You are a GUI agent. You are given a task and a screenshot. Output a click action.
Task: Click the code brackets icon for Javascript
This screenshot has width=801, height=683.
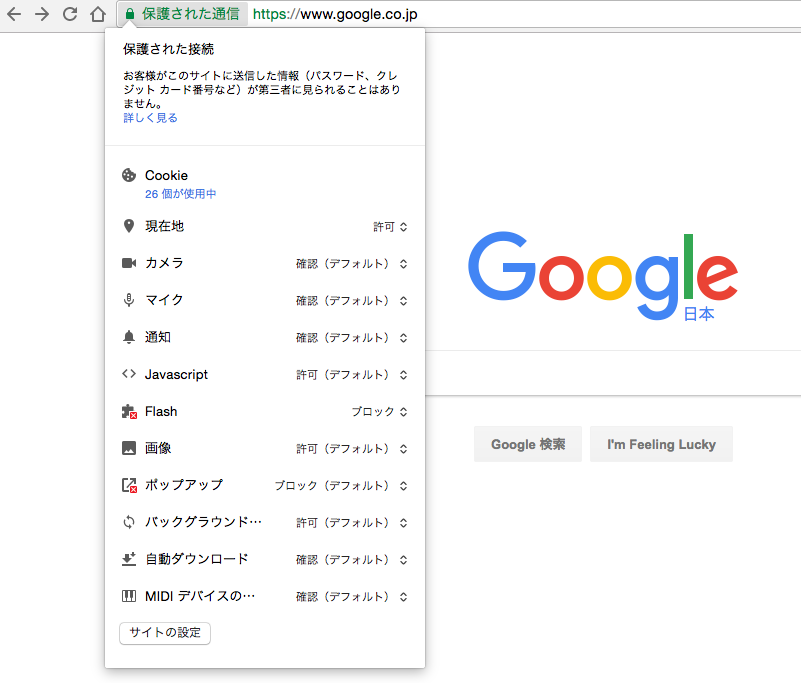[129, 374]
